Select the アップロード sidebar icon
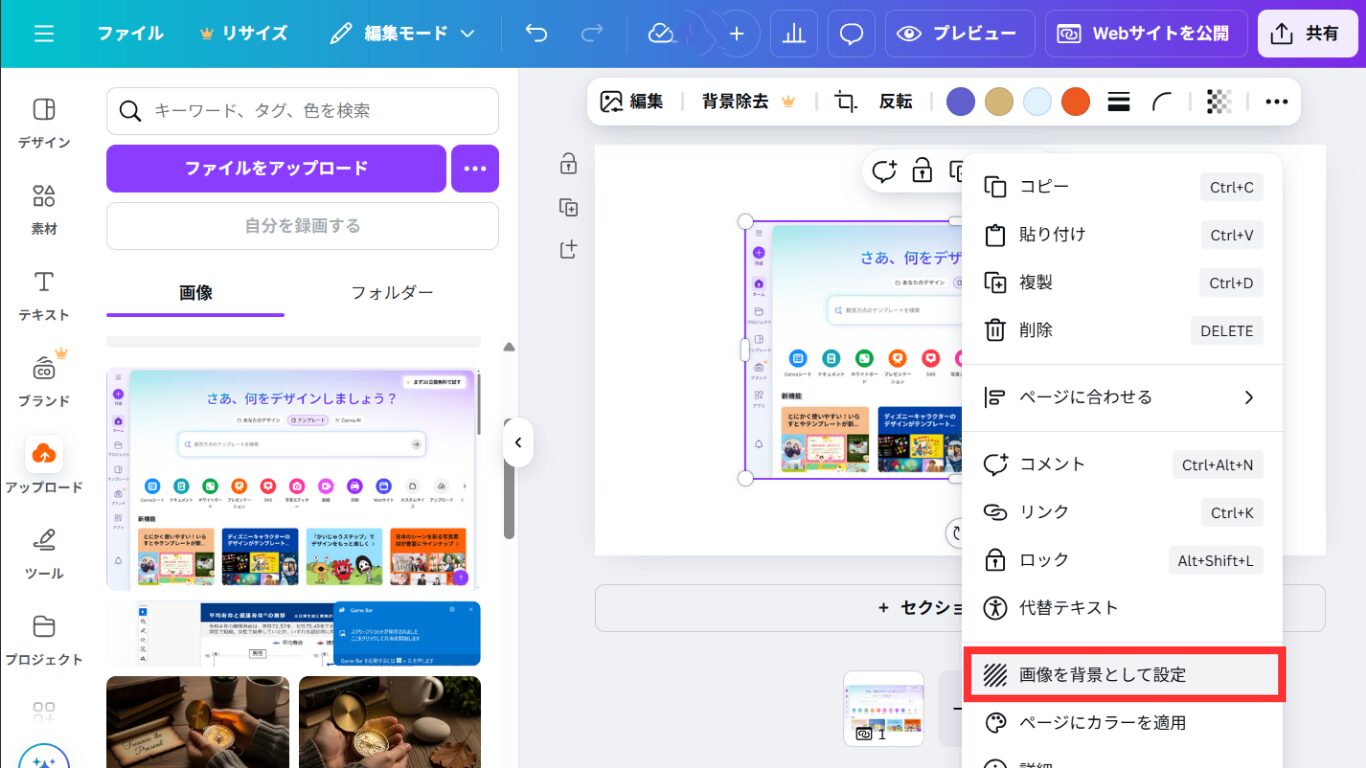This screenshot has width=1366, height=768. (x=44, y=466)
